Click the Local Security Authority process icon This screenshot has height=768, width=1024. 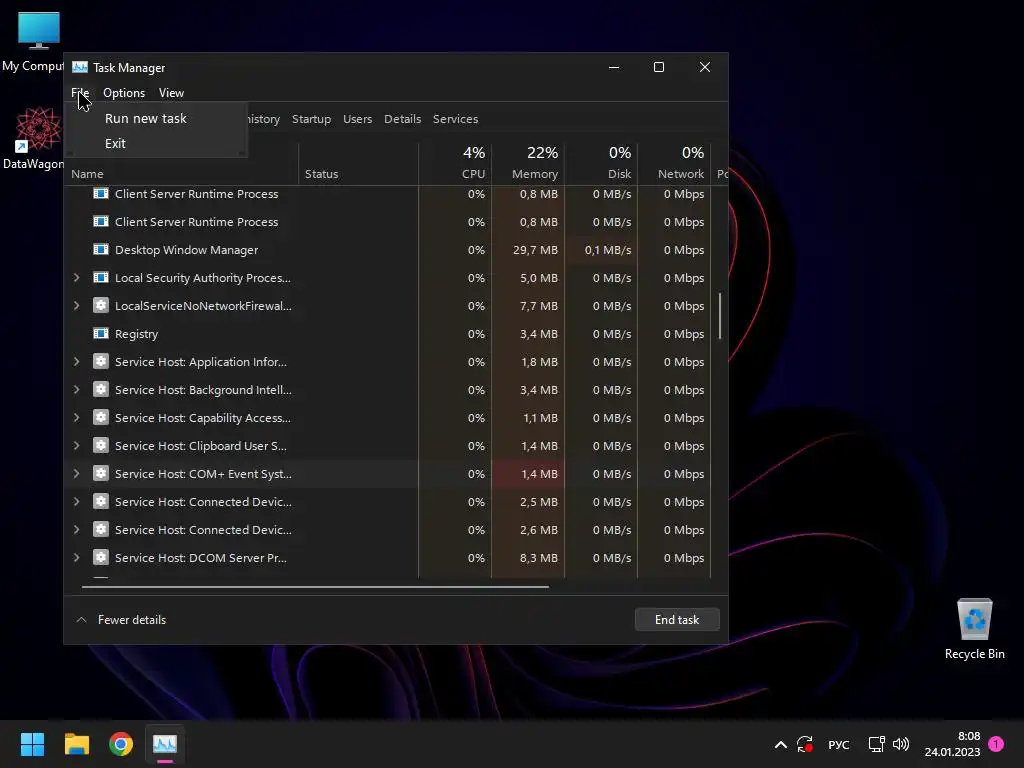(101, 278)
